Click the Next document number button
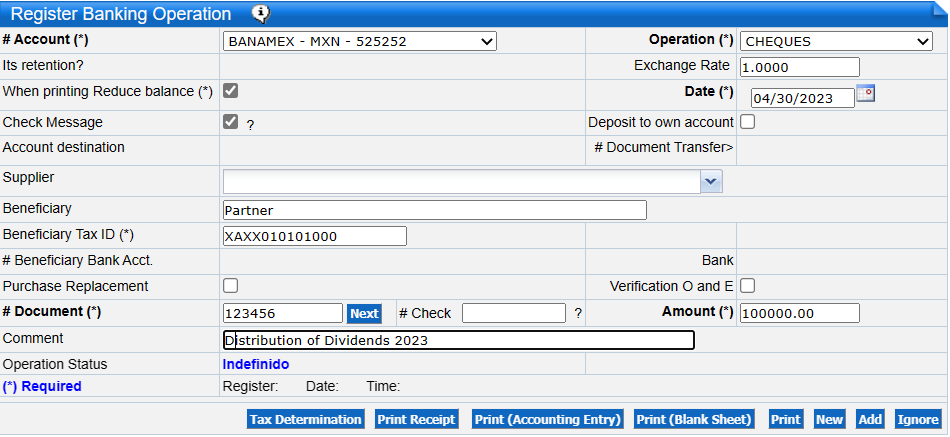Image resolution: width=950 pixels, height=437 pixels. (364, 314)
